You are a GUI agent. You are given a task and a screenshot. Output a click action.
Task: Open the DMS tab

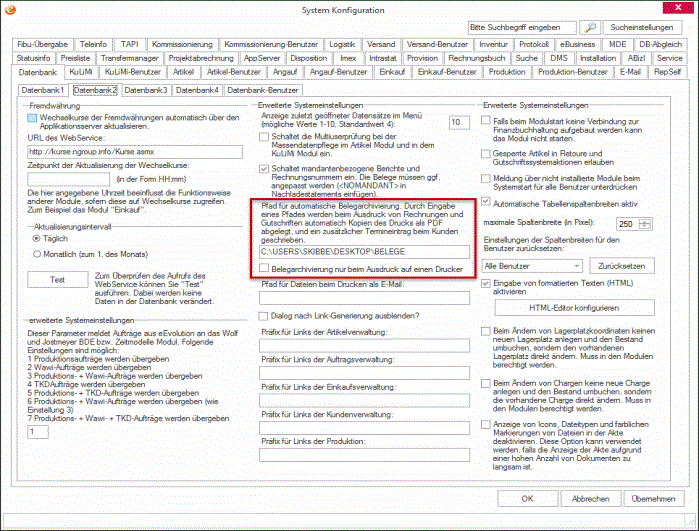pos(559,58)
